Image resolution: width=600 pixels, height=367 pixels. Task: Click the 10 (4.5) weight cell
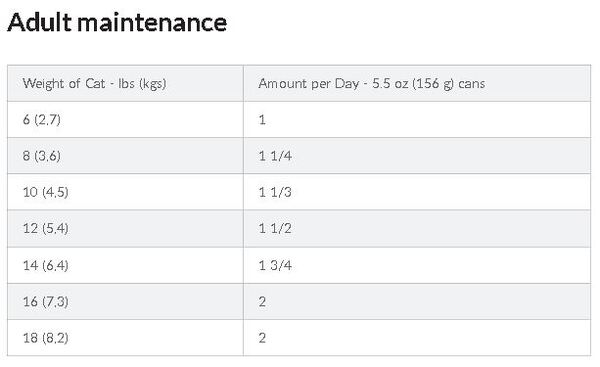coord(125,192)
